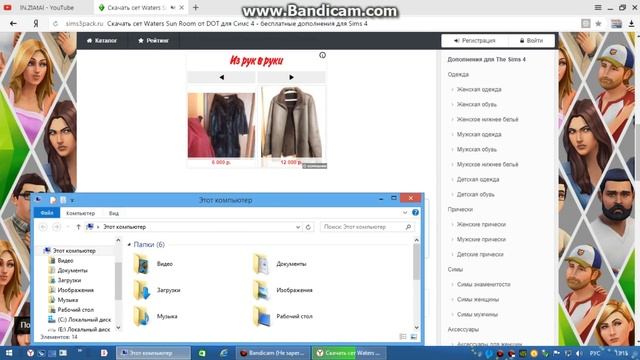
Task: Click Explorer back navigation arrow
Action: (44, 227)
